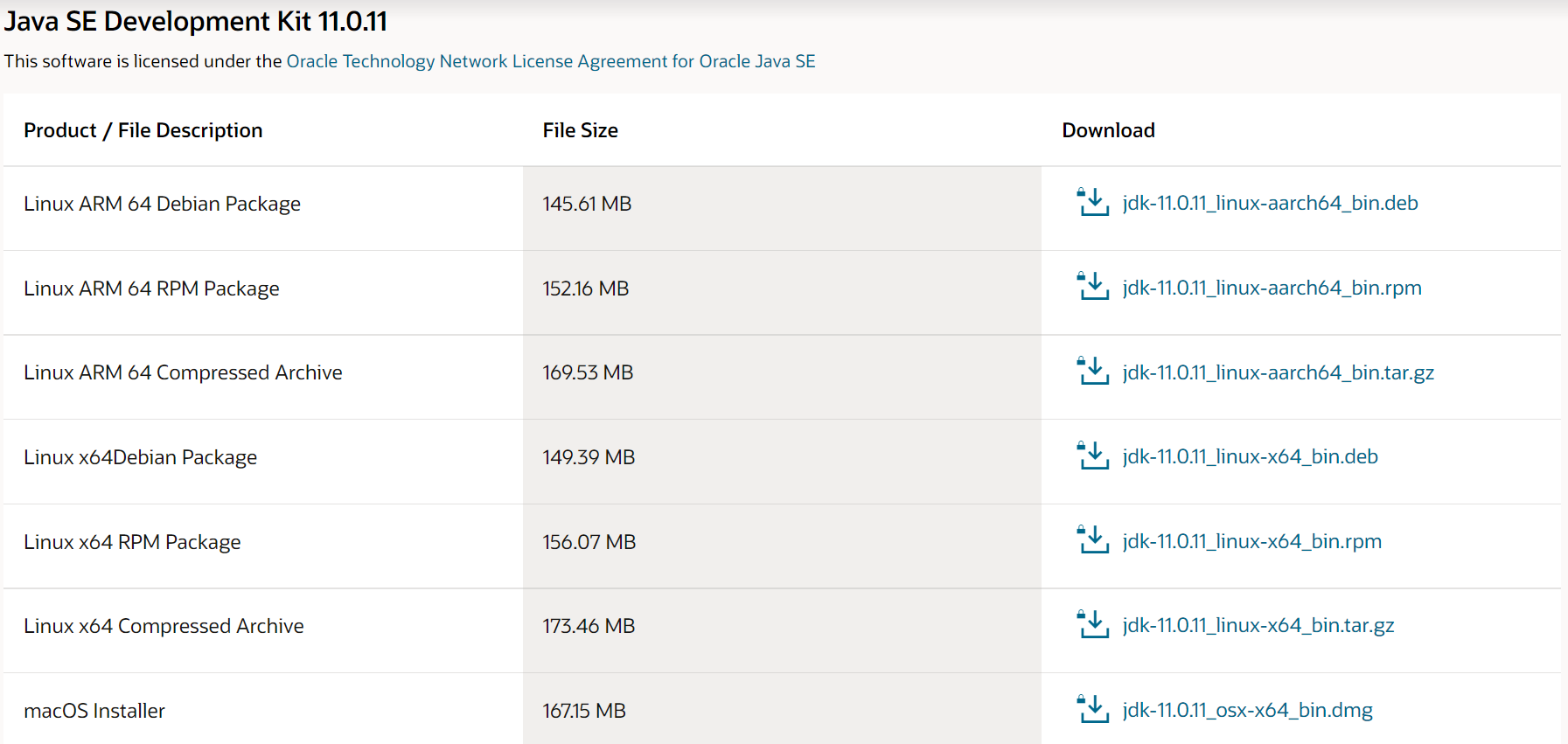This screenshot has width=1568, height=744.
Task: Click download icon for linux-x64_bin.rpm
Action: coord(1092,540)
